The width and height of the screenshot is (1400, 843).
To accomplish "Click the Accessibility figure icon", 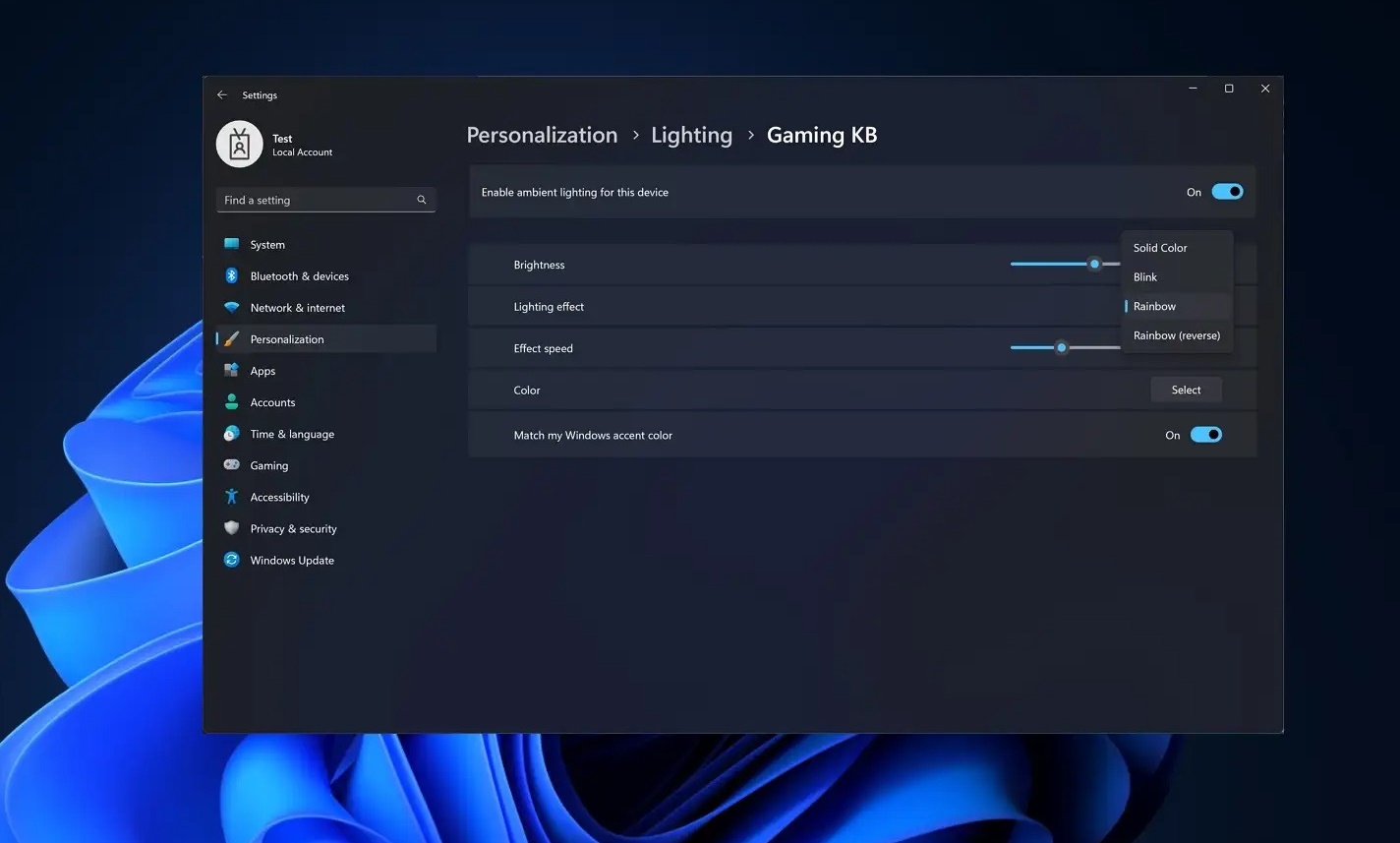I will pyautogui.click(x=232, y=496).
